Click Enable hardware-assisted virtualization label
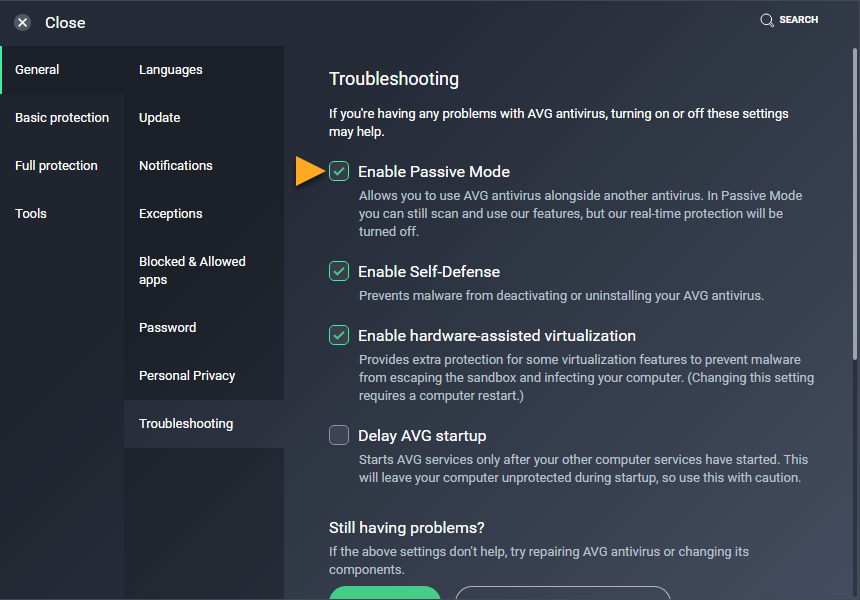Screen dimensions: 860x600 click(x=497, y=336)
